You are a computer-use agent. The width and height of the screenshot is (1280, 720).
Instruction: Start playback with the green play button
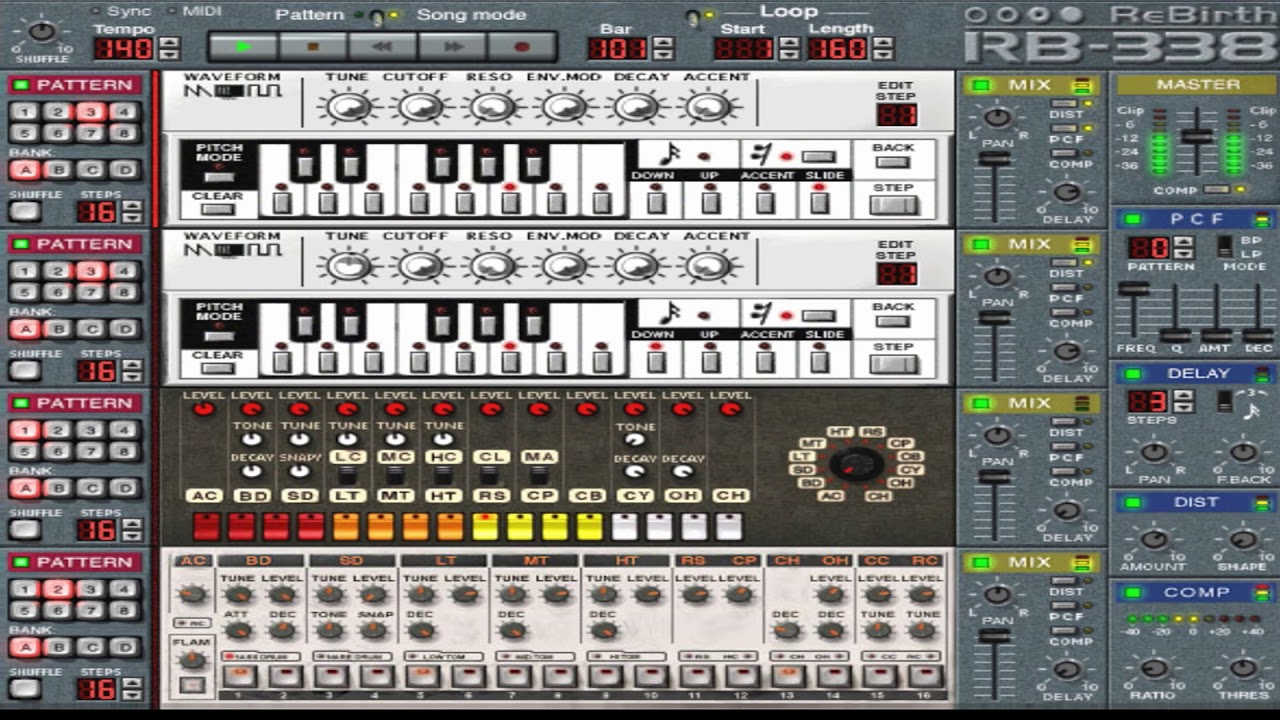click(243, 47)
